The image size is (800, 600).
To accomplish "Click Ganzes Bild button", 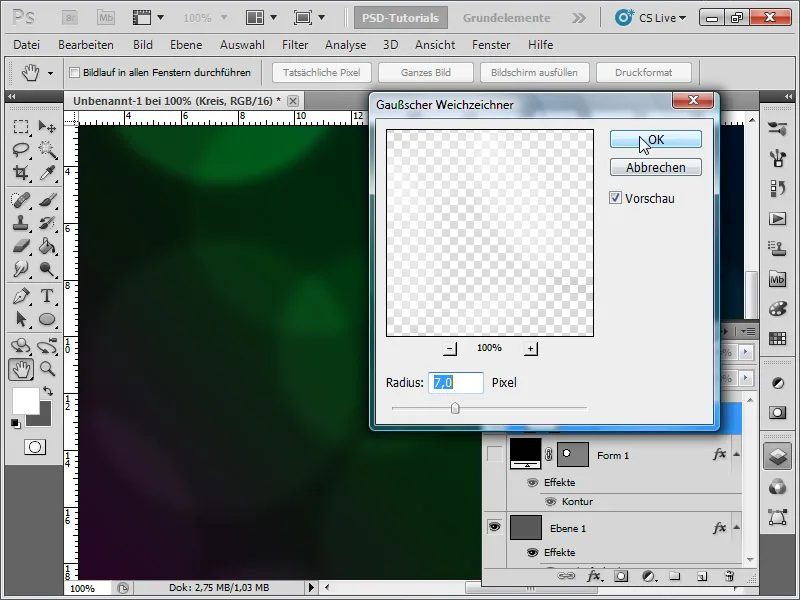I will pyautogui.click(x=426, y=72).
